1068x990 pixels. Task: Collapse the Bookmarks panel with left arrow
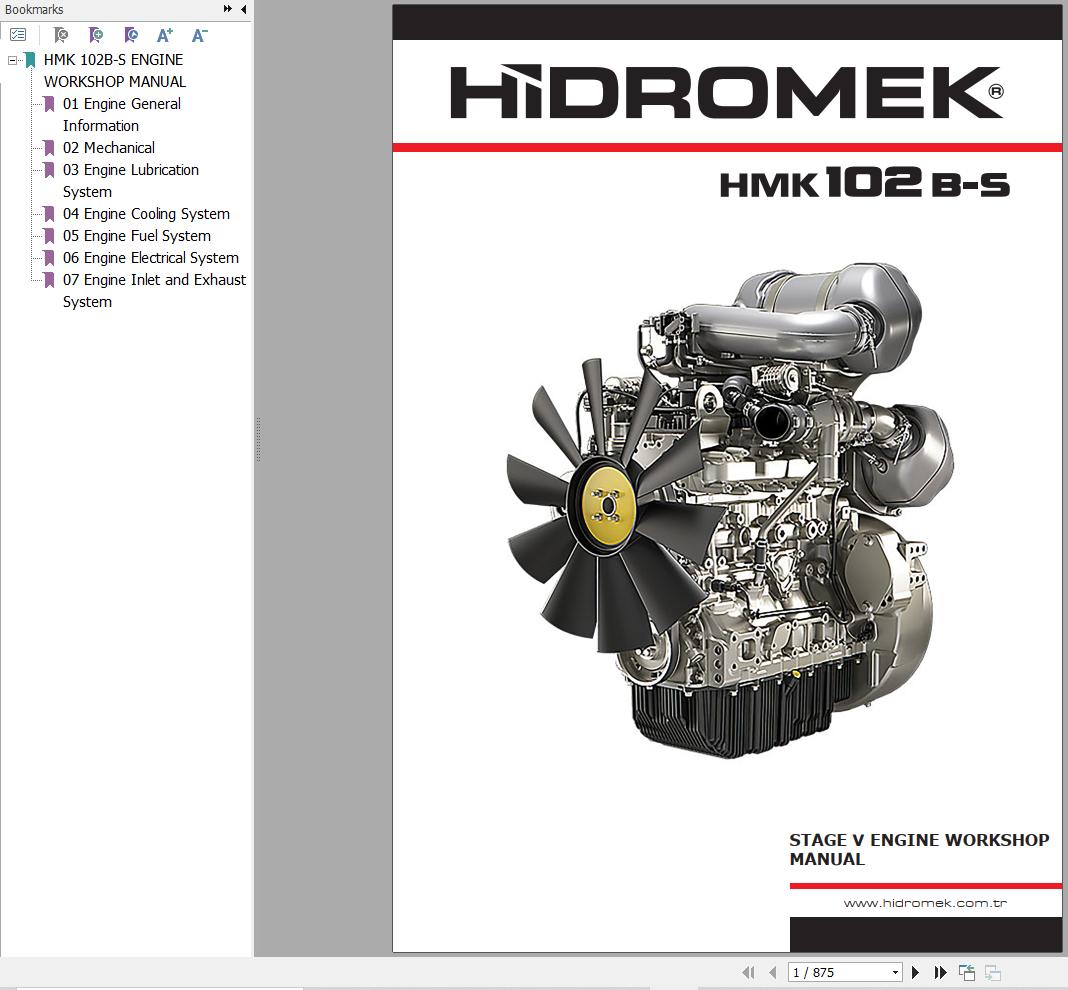coord(243,10)
